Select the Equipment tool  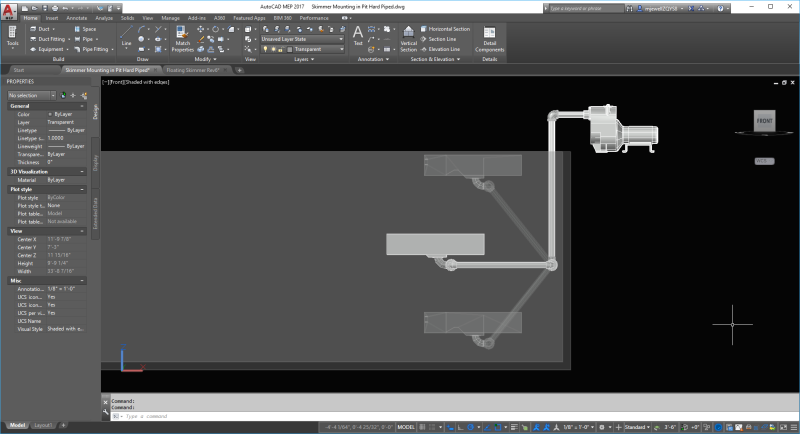click(x=49, y=49)
